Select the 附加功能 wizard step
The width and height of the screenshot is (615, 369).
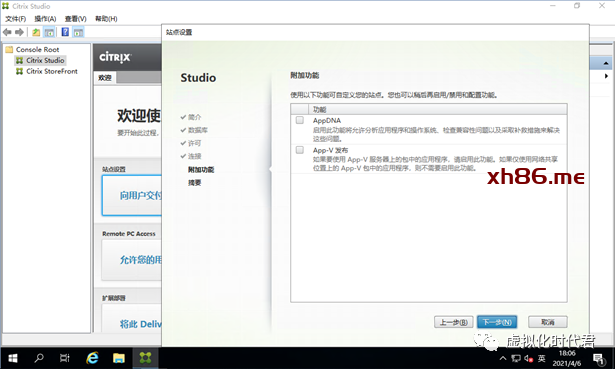201,169
